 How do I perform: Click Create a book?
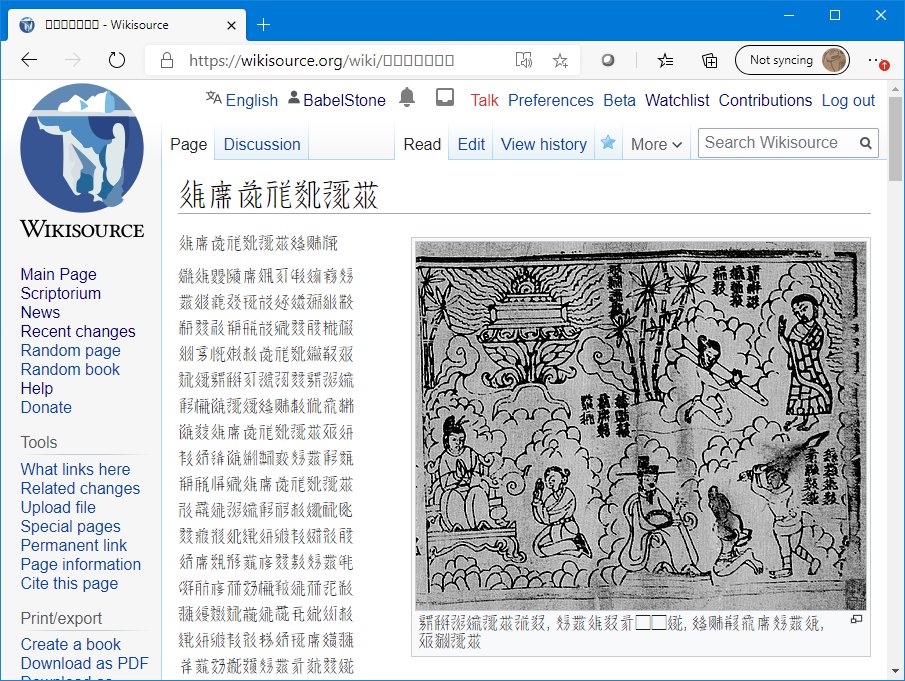click(x=70, y=644)
